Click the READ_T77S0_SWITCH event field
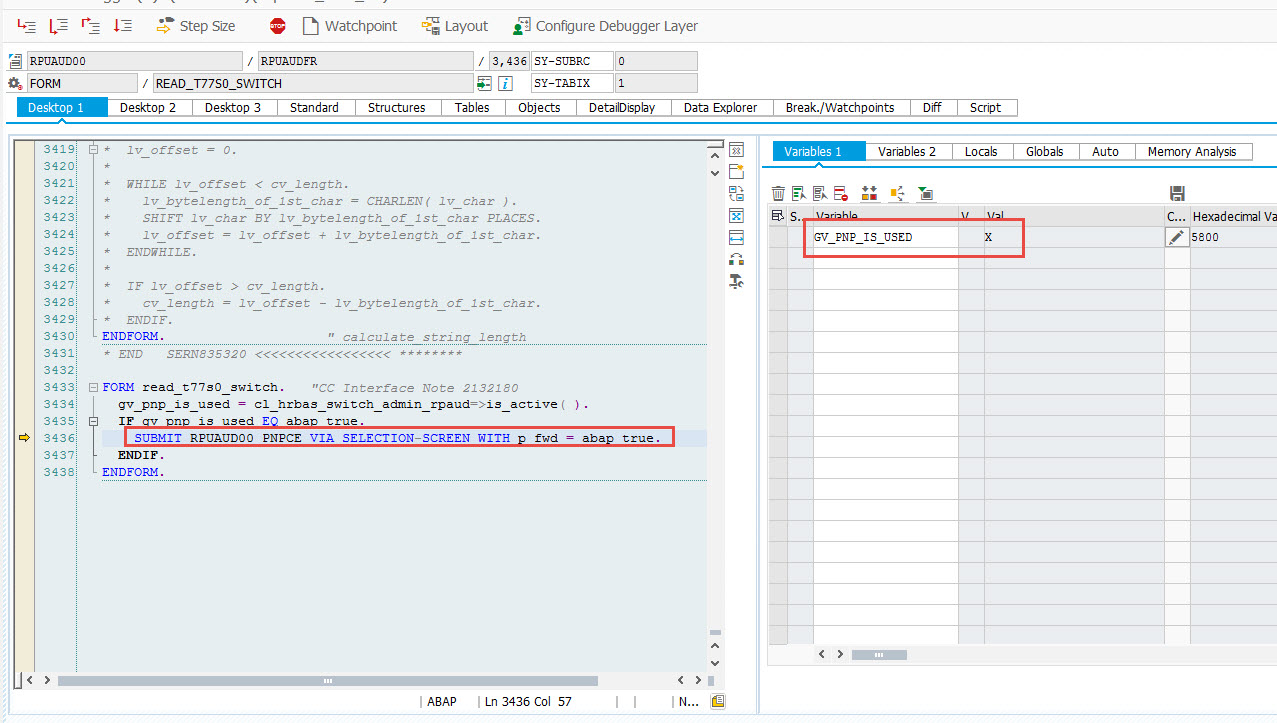The height and width of the screenshot is (723, 1277). pos(312,83)
